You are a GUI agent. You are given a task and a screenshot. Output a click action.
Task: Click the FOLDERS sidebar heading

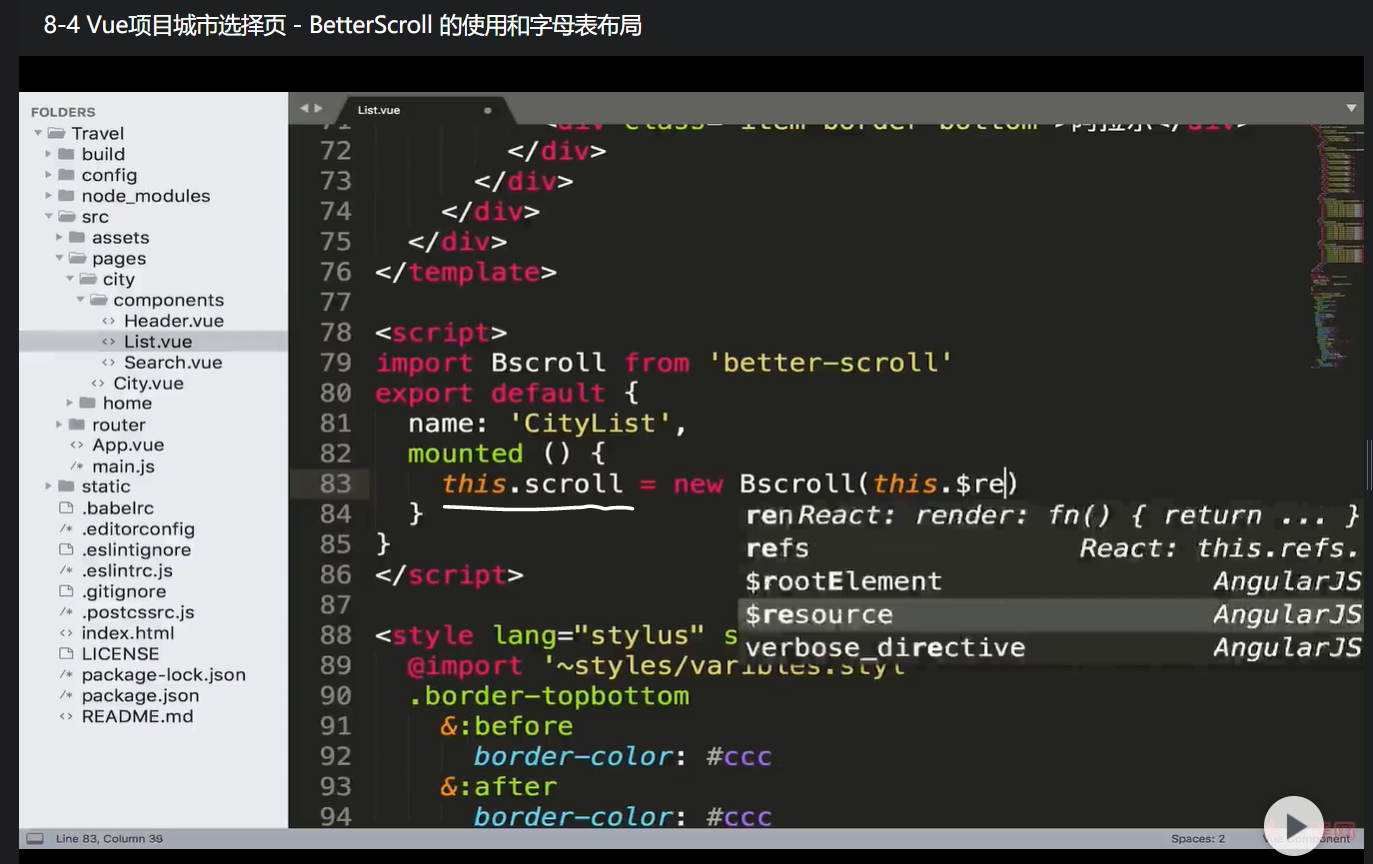[63, 112]
